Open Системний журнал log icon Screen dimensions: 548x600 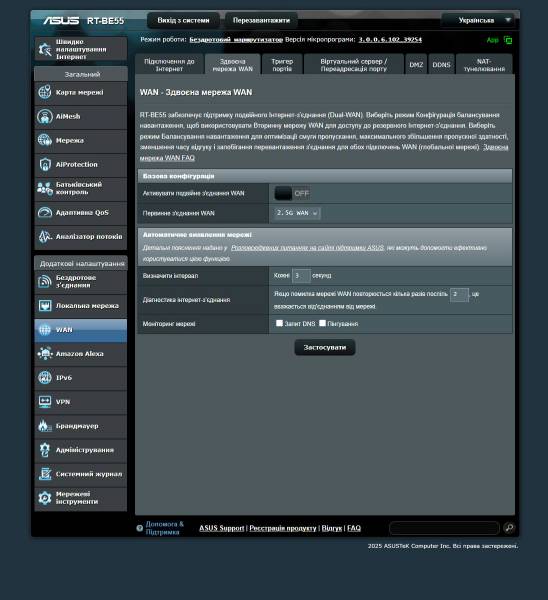tap(45, 474)
